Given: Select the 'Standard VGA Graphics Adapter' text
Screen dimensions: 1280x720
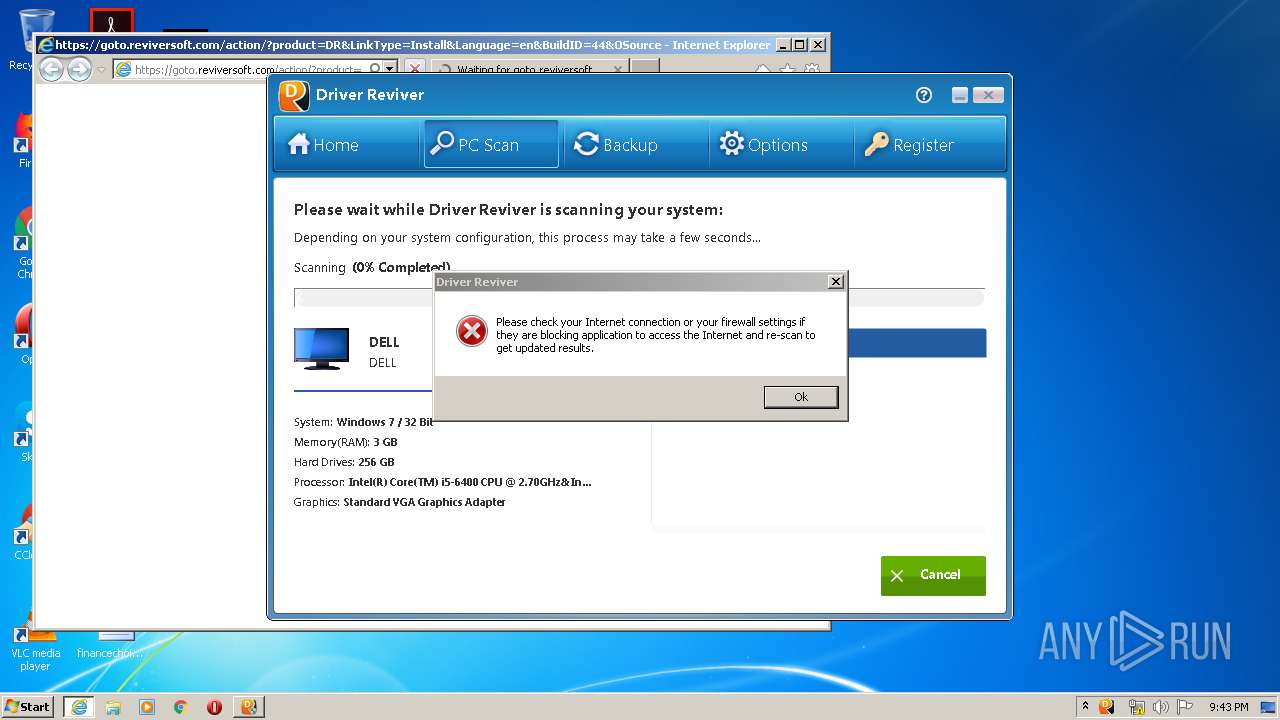Looking at the screenshot, I should point(425,502).
